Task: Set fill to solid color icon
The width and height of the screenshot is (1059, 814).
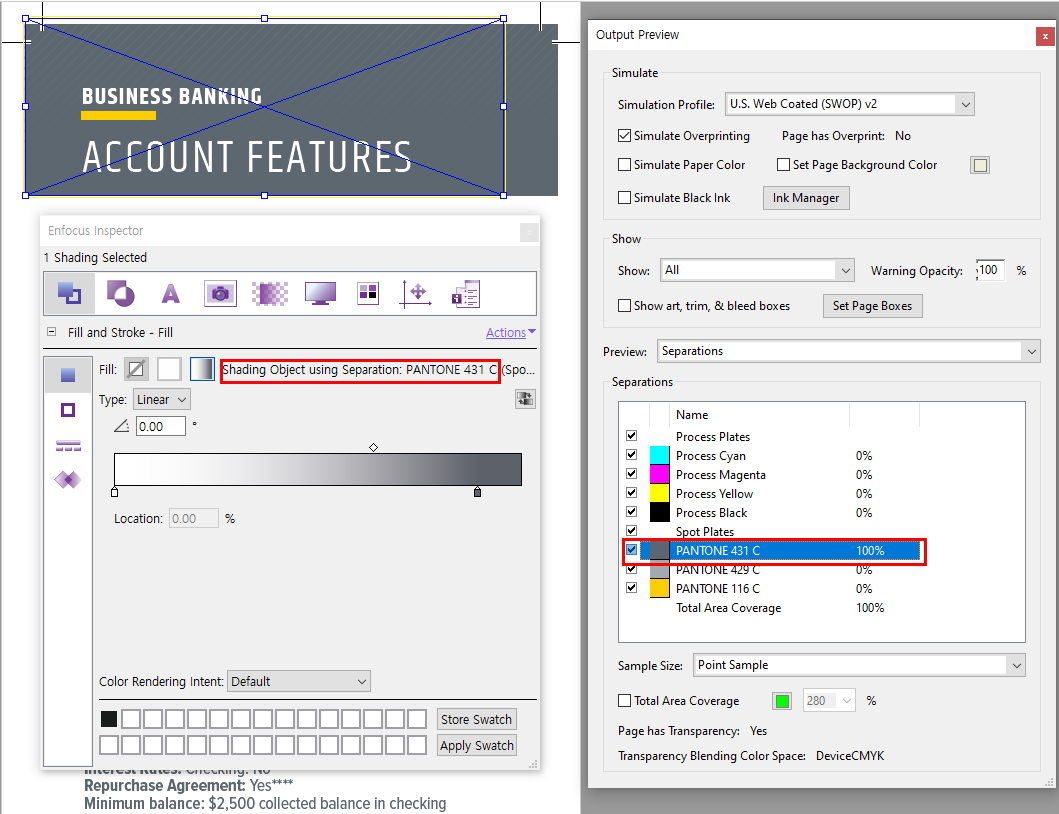Action: click(x=169, y=370)
